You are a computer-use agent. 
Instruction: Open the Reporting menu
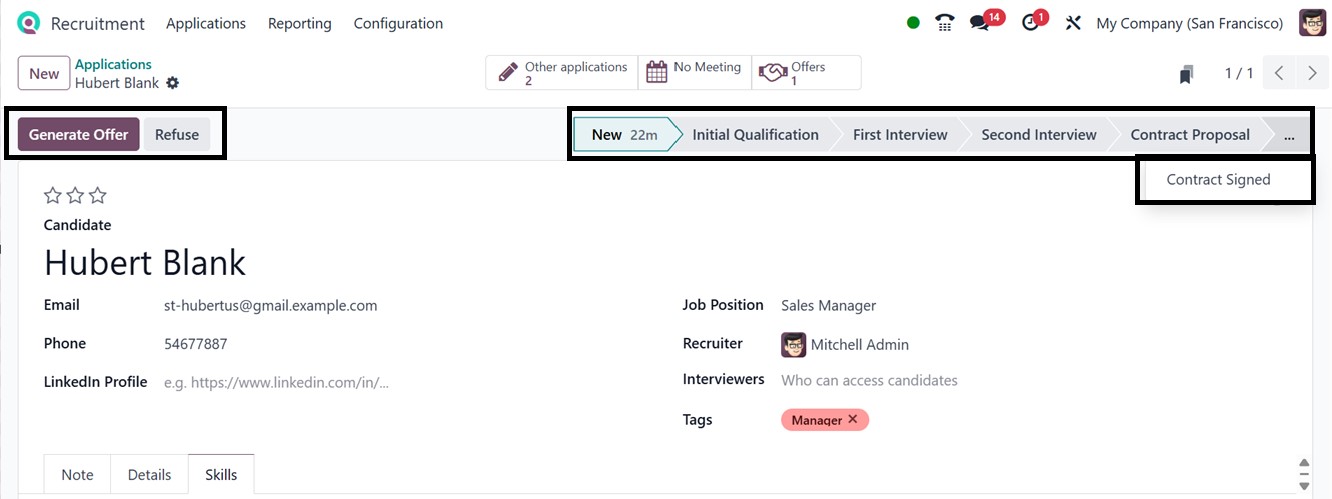click(299, 23)
